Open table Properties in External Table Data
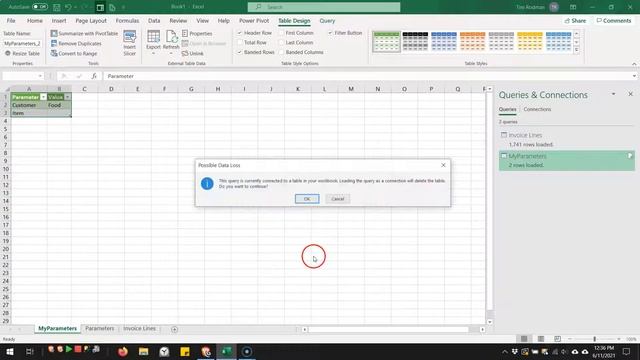 [197, 33]
